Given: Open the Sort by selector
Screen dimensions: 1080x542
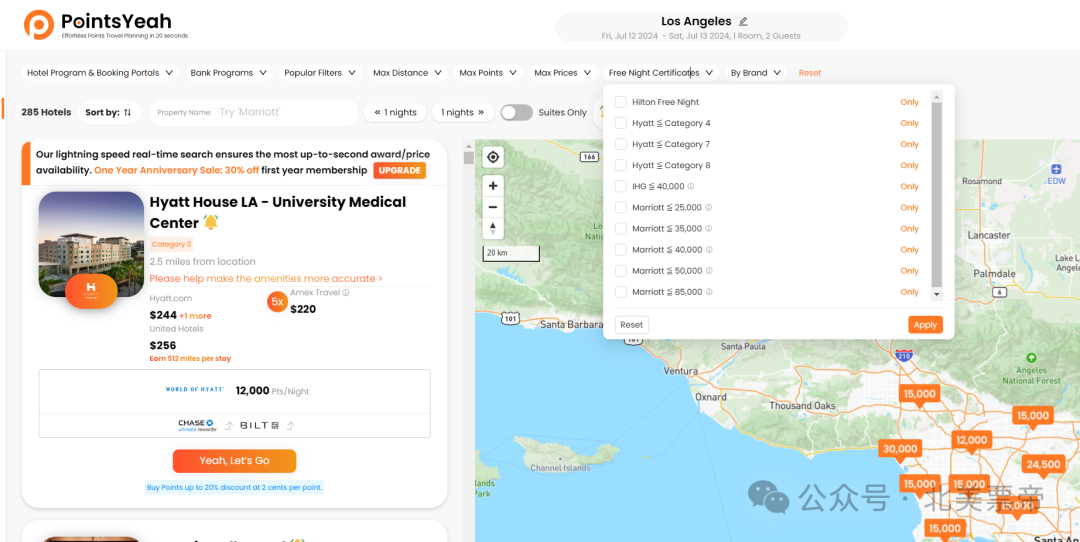Looking at the screenshot, I should (109, 112).
